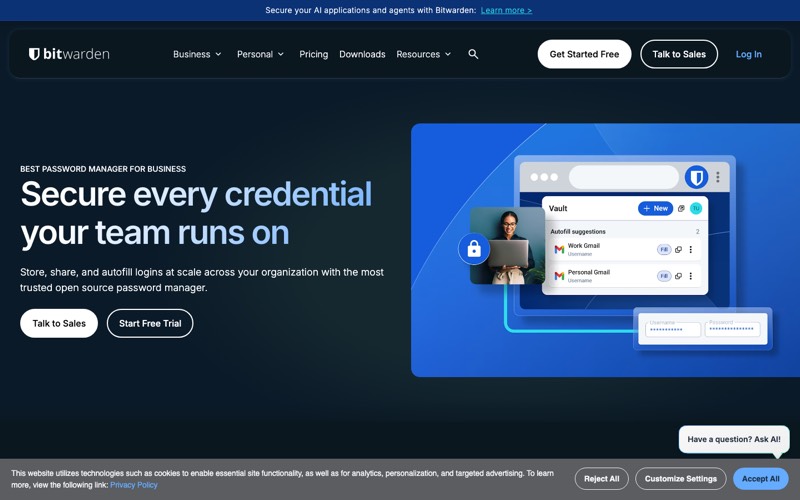The height and width of the screenshot is (500, 800).
Task: Open the Pricing page
Action: [313, 54]
